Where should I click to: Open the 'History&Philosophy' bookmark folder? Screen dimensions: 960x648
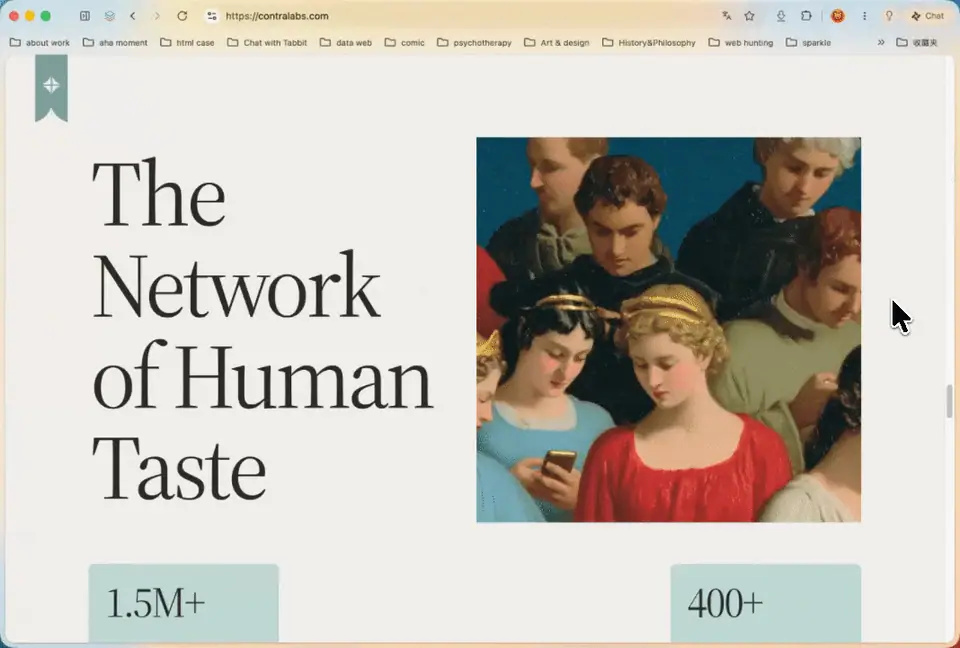[x=649, y=42]
